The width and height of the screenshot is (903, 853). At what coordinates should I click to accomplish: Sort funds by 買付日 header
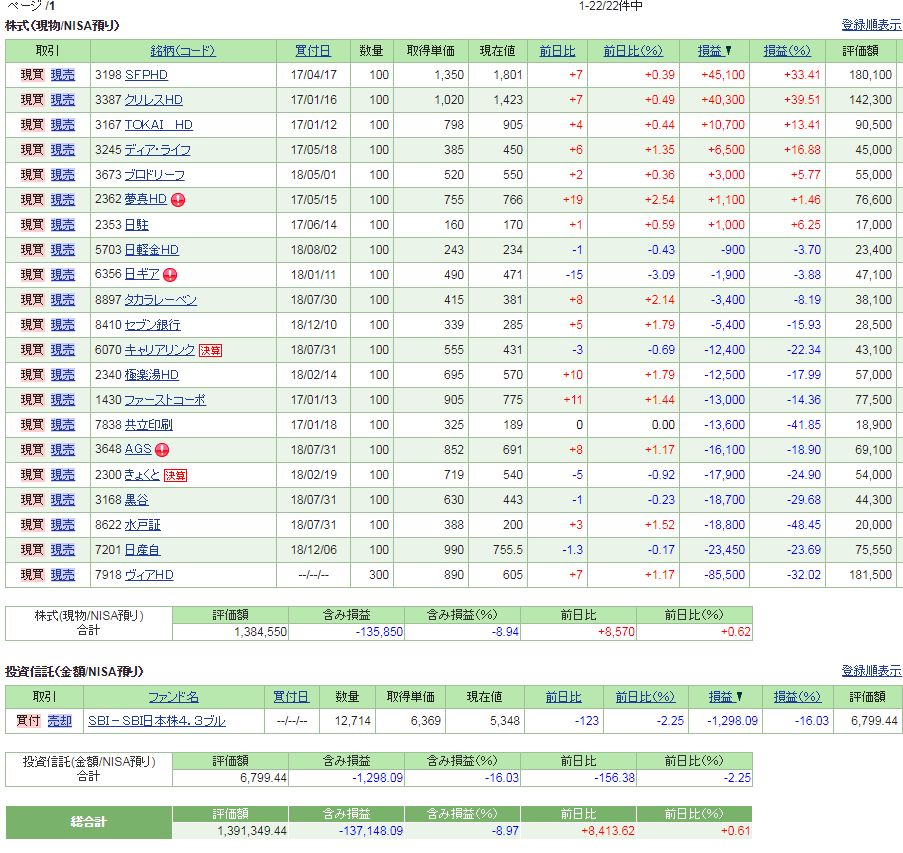click(291, 697)
